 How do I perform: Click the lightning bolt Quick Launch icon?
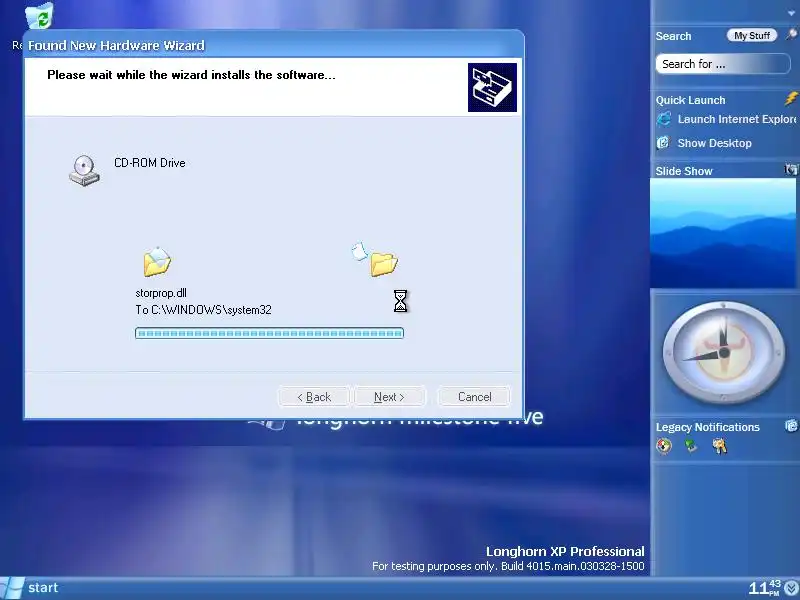point(791,98)
